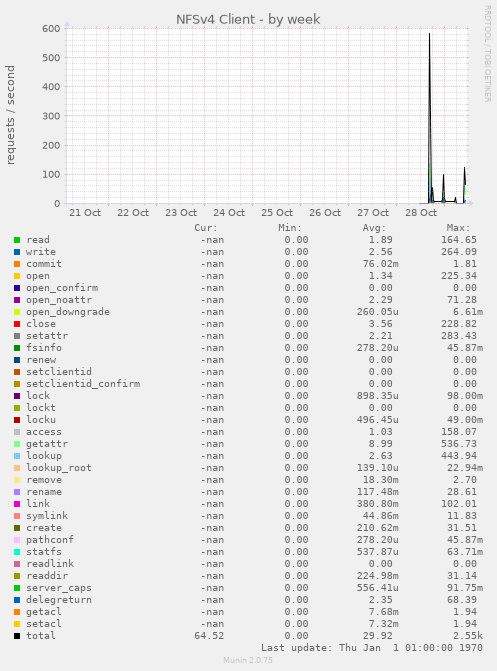Select the 'getattr' legend label
Screen dimensions: 497x671
[x=47, y=444]
